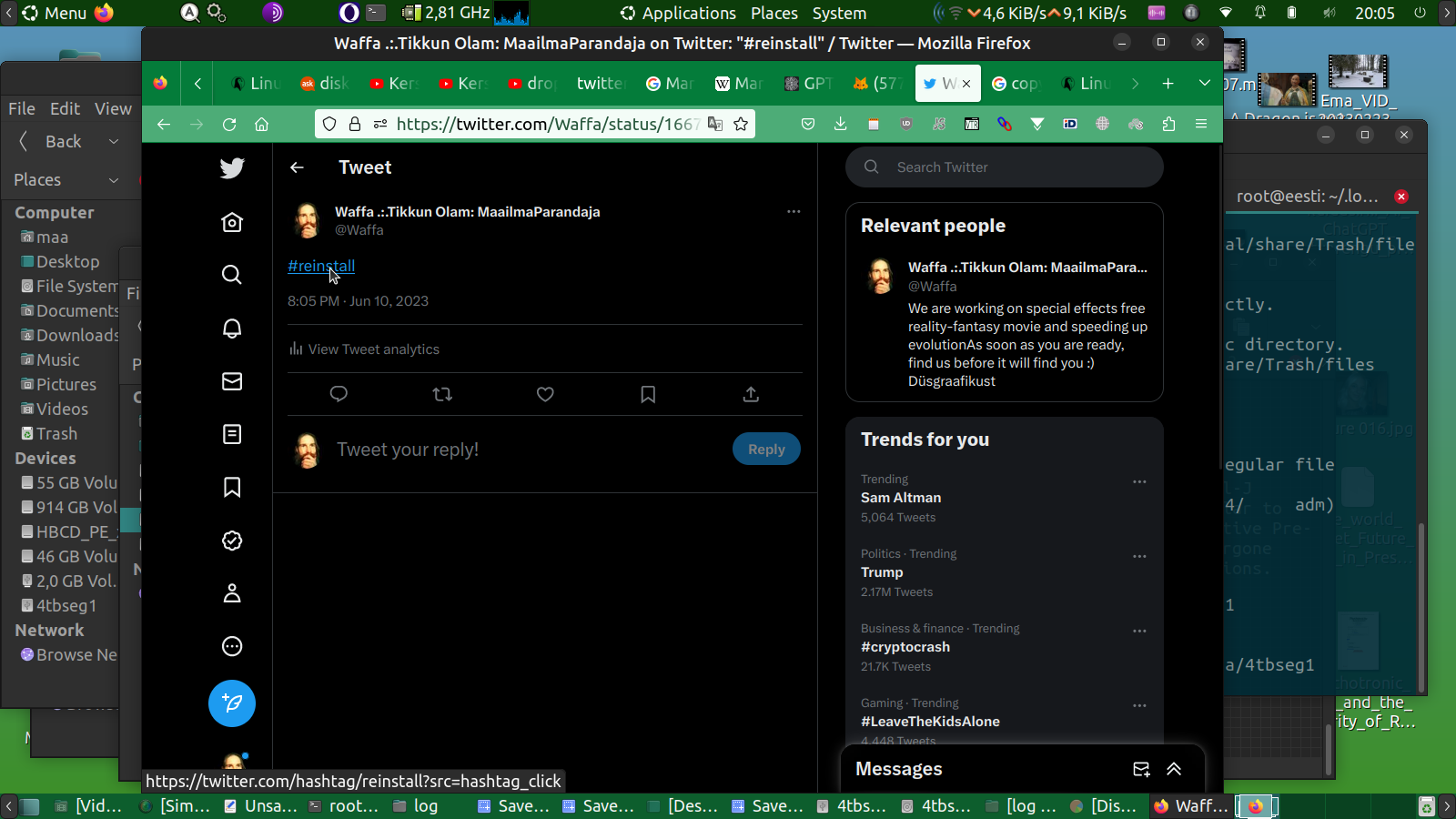
Task: Open Firefox Downloads panel
Action: click(x=840, y=124)
